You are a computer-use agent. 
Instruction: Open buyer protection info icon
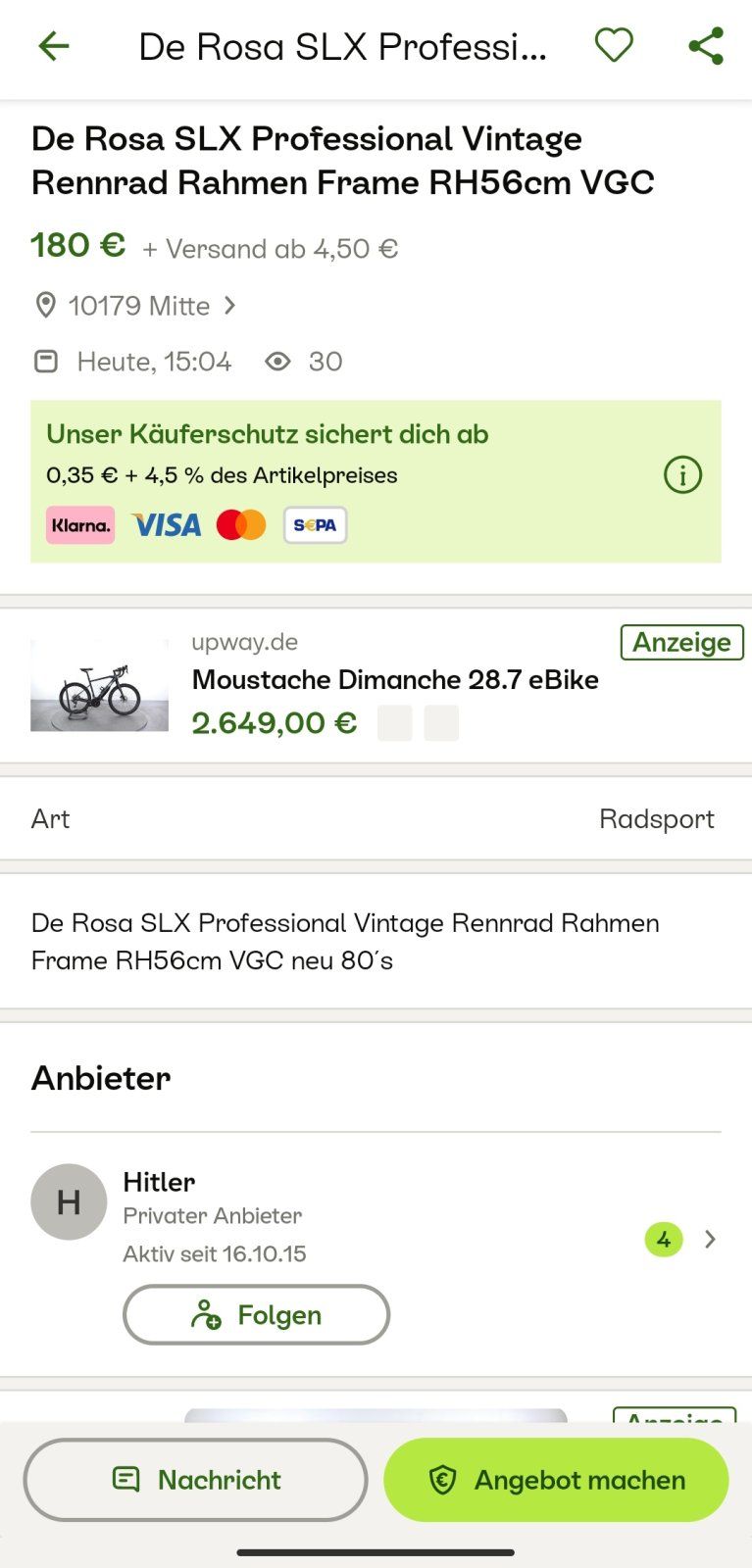point(682,475)
